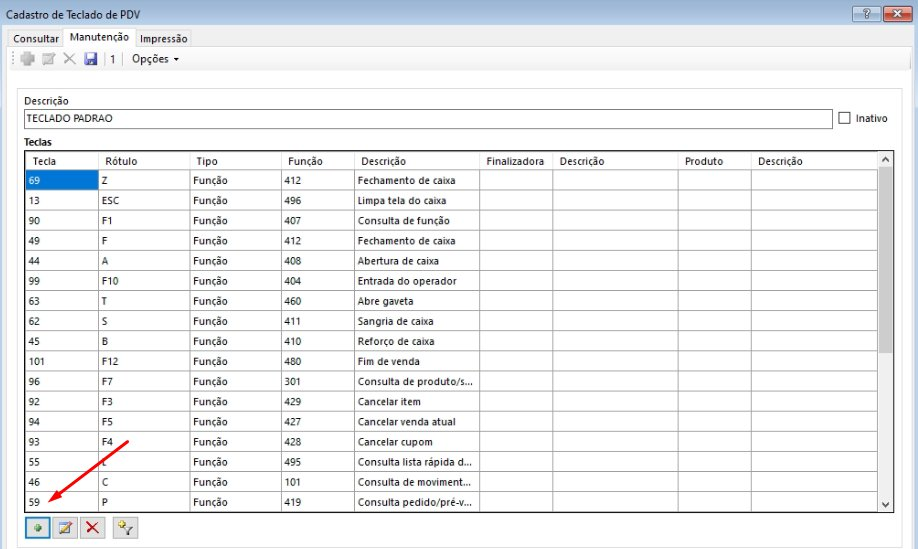Click the grayed delete X toolbar icon
This screenshot has width=918, height=549.
tap(70, 59)
